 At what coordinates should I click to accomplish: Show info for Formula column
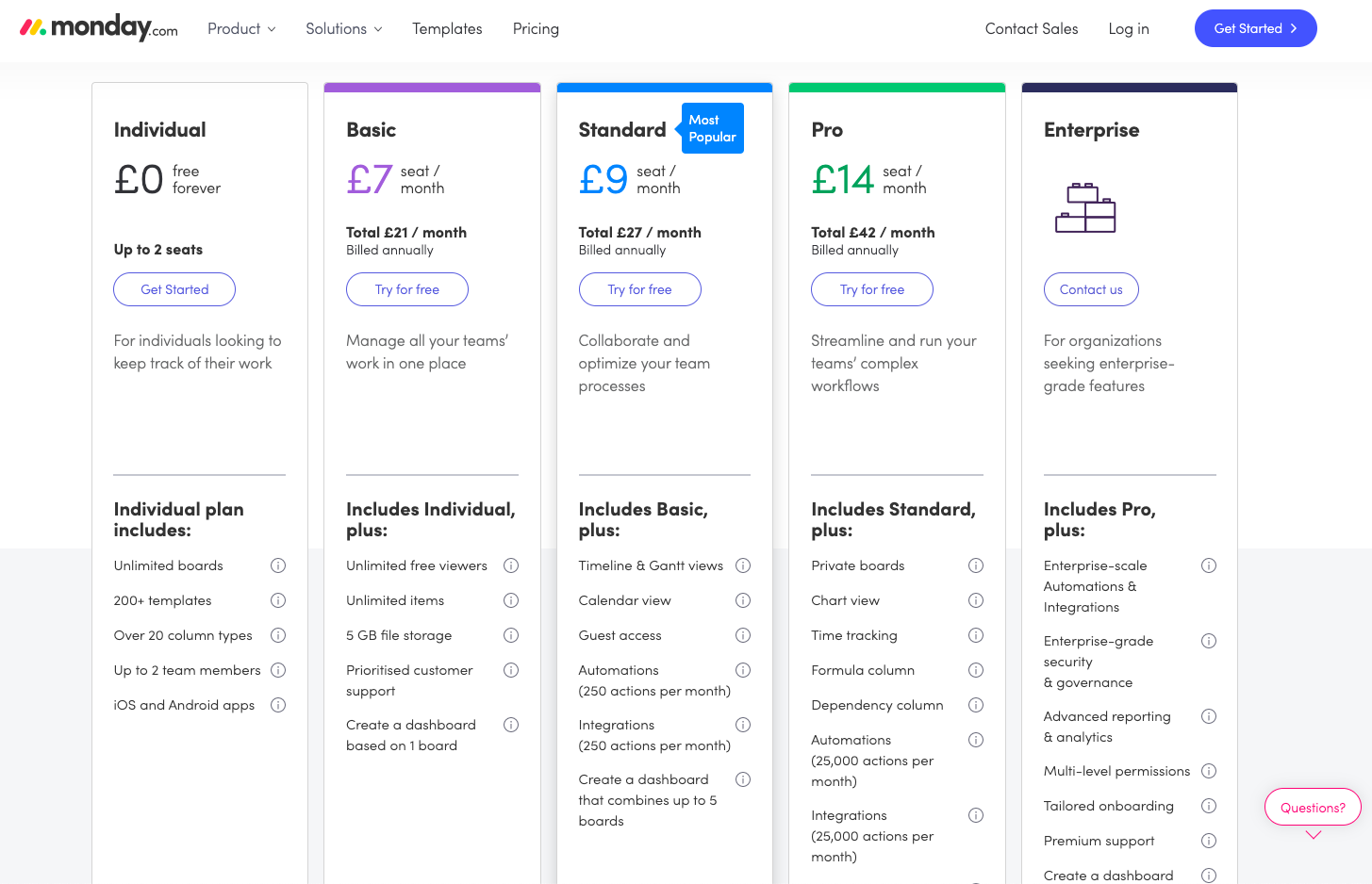976,670
